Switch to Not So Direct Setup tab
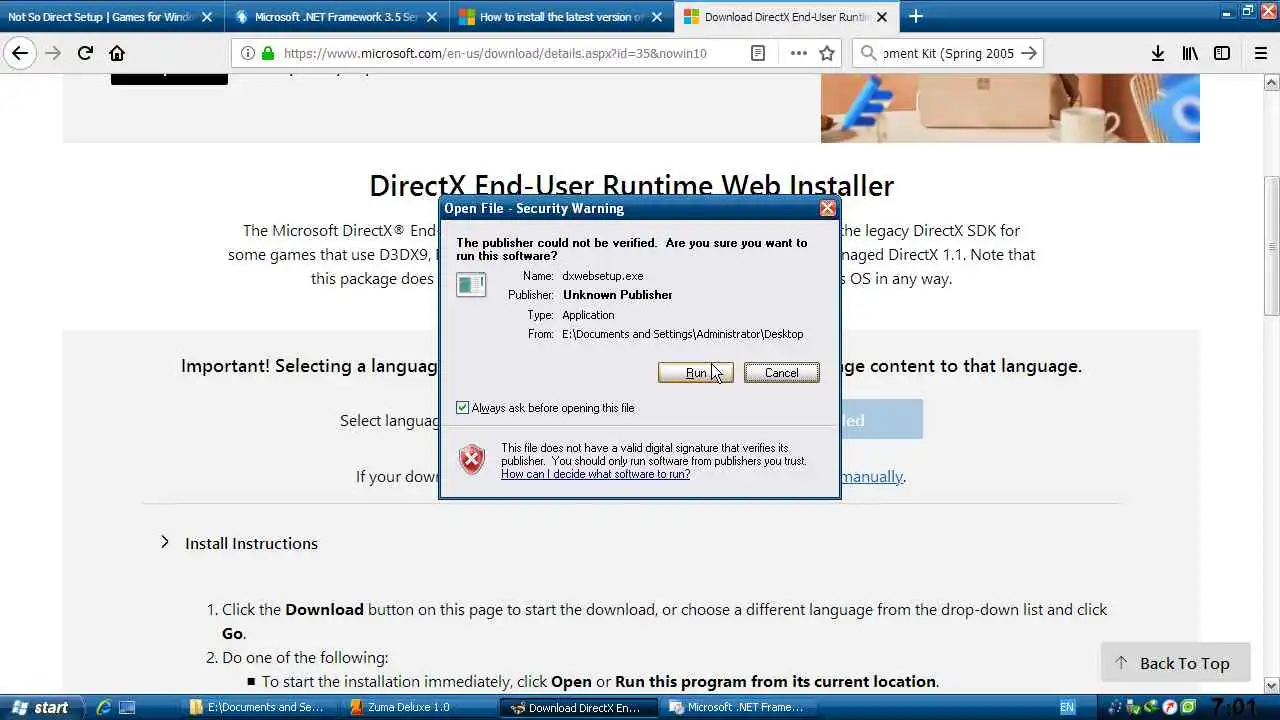The width and height of the screenshot is (1280, 720). click(x=100, y=17)
